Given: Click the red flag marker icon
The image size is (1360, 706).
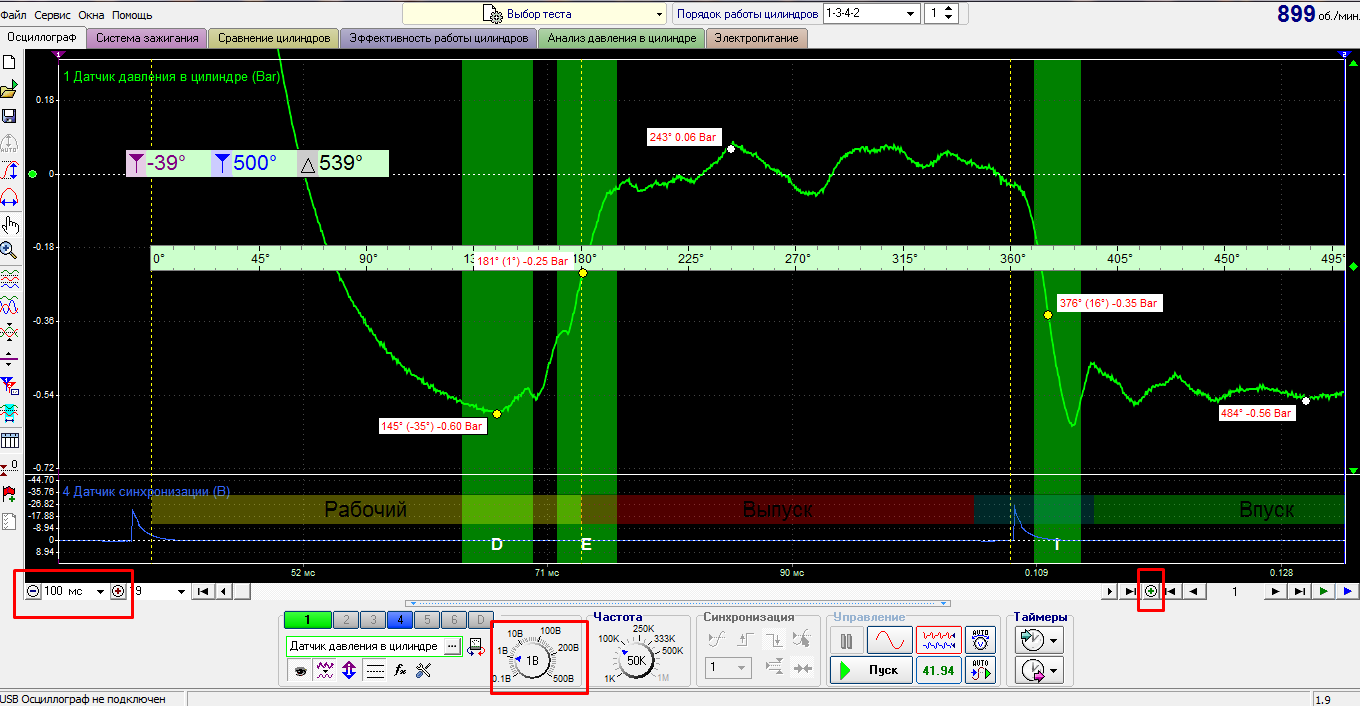Looking at the screenshot, I should point(9,494).
